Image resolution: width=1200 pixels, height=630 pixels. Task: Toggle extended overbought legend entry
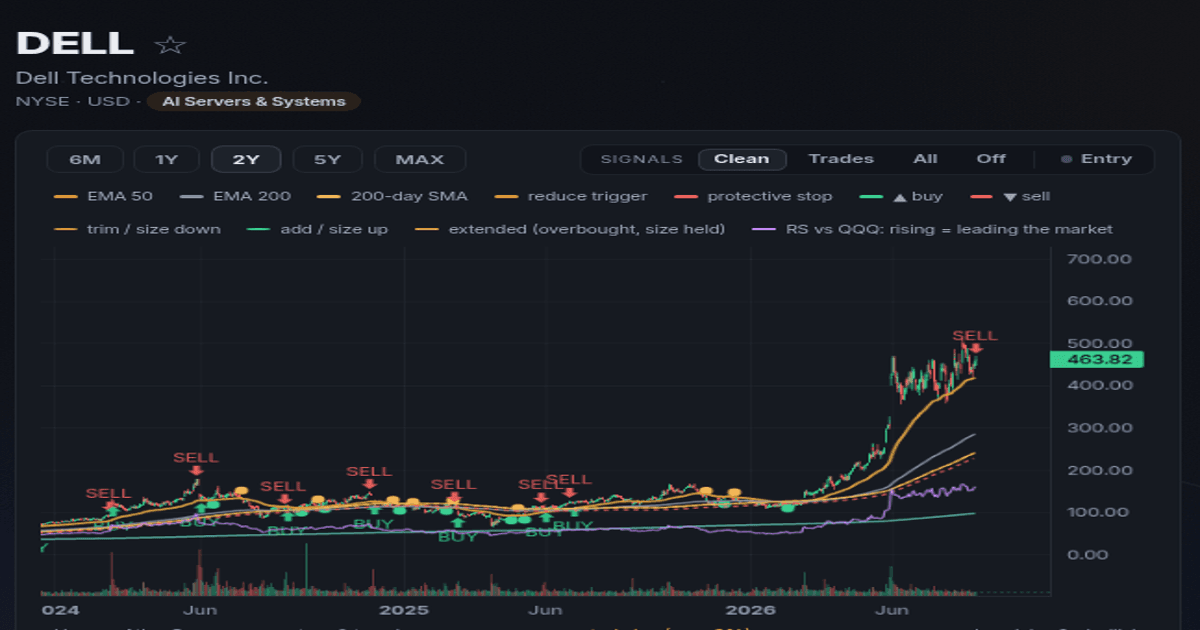point(569,229)
